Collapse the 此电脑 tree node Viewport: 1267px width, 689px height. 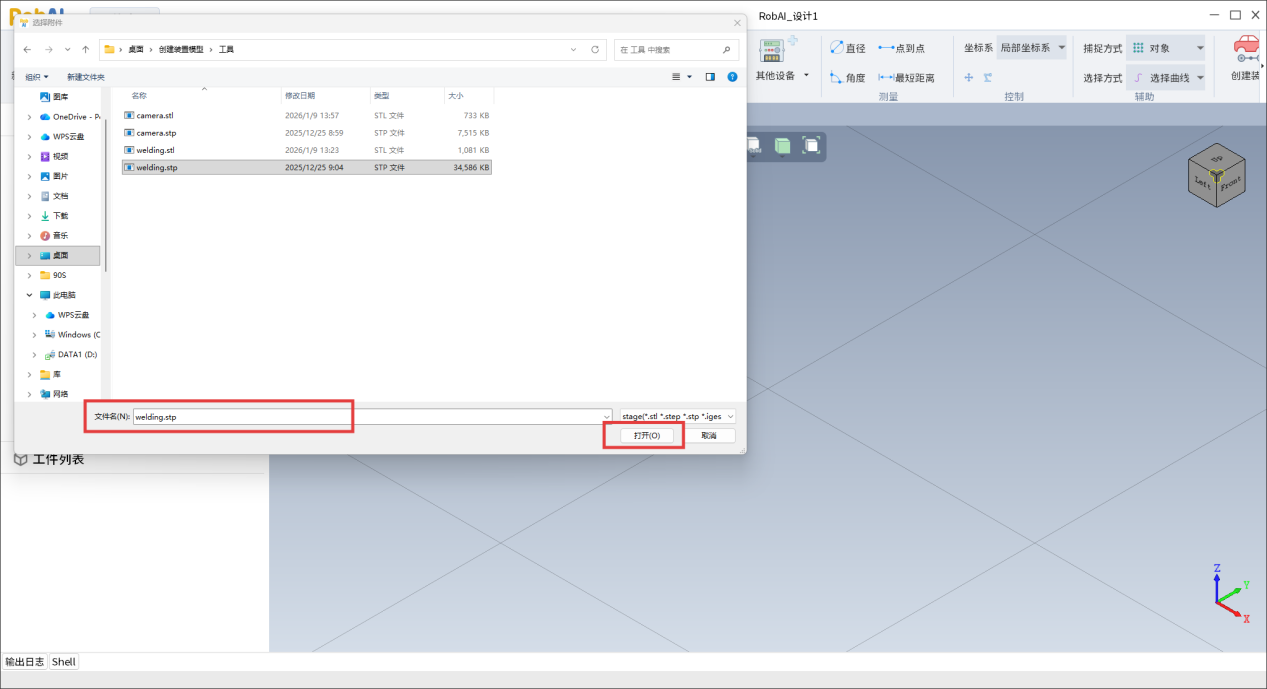[x=29, y=295]
